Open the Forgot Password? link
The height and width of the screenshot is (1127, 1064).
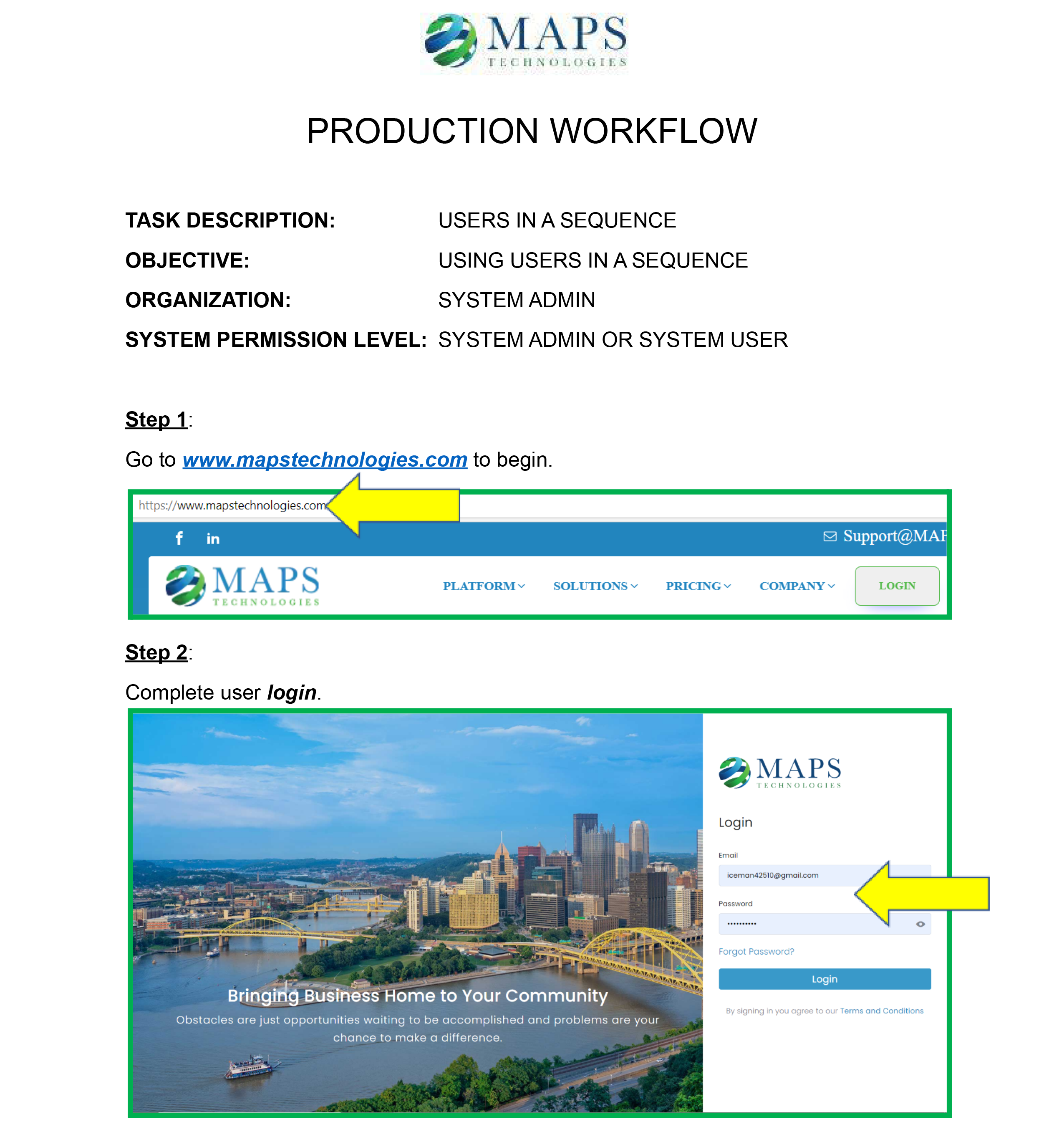tap(756, 952)
